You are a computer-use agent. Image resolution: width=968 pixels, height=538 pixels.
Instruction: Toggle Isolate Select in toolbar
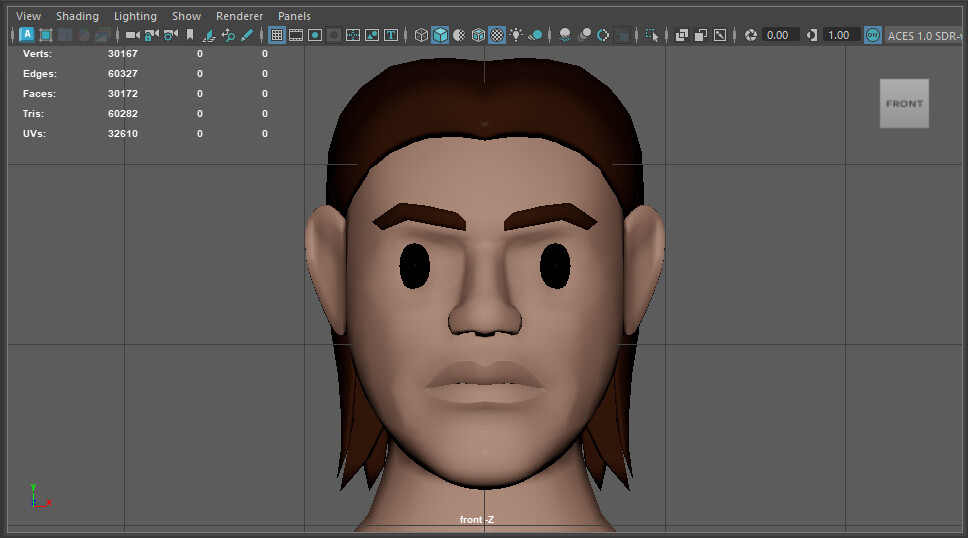[x=652, y=35]
